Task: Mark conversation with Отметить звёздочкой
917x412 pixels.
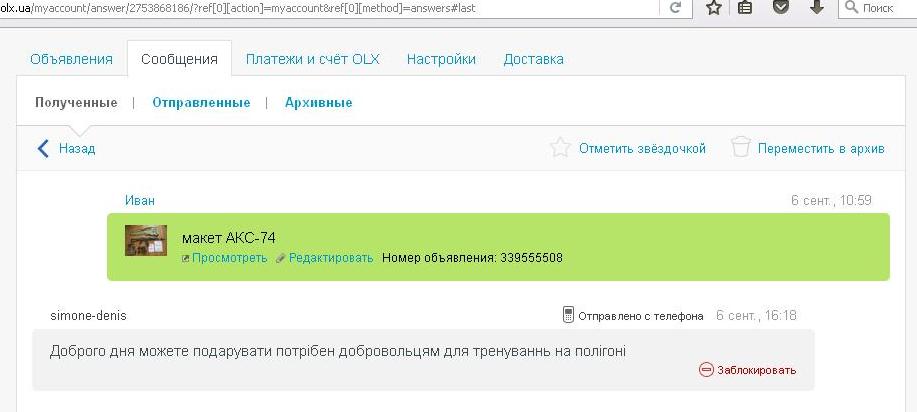Action: click(643, 149)
